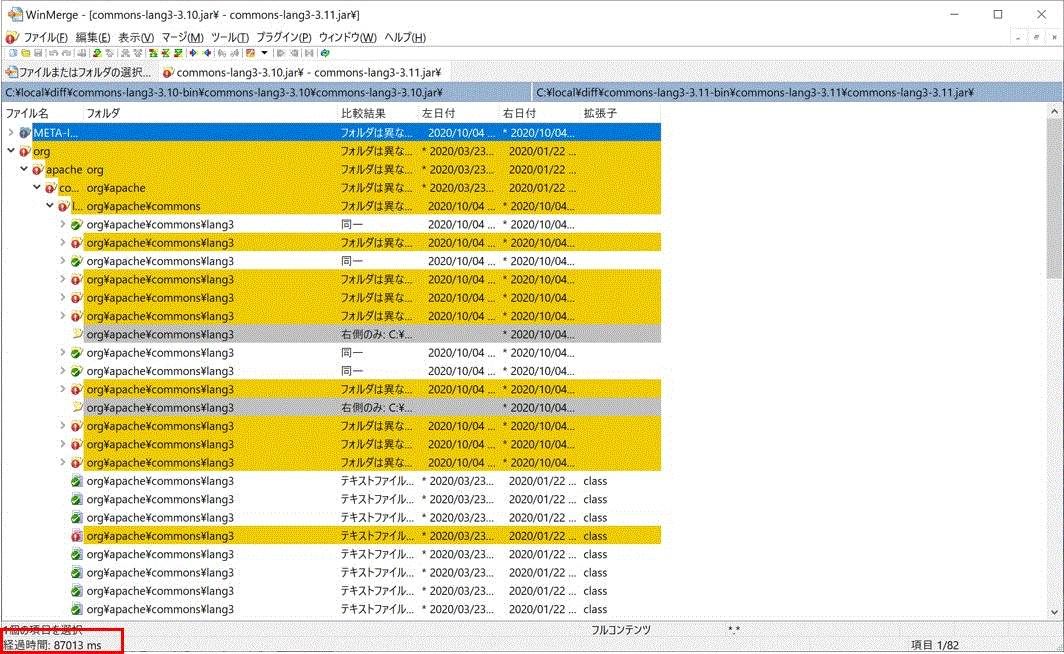The image size is (1064, 654).
Task: Maximize the WinMerge window
Action: (998, 14)
